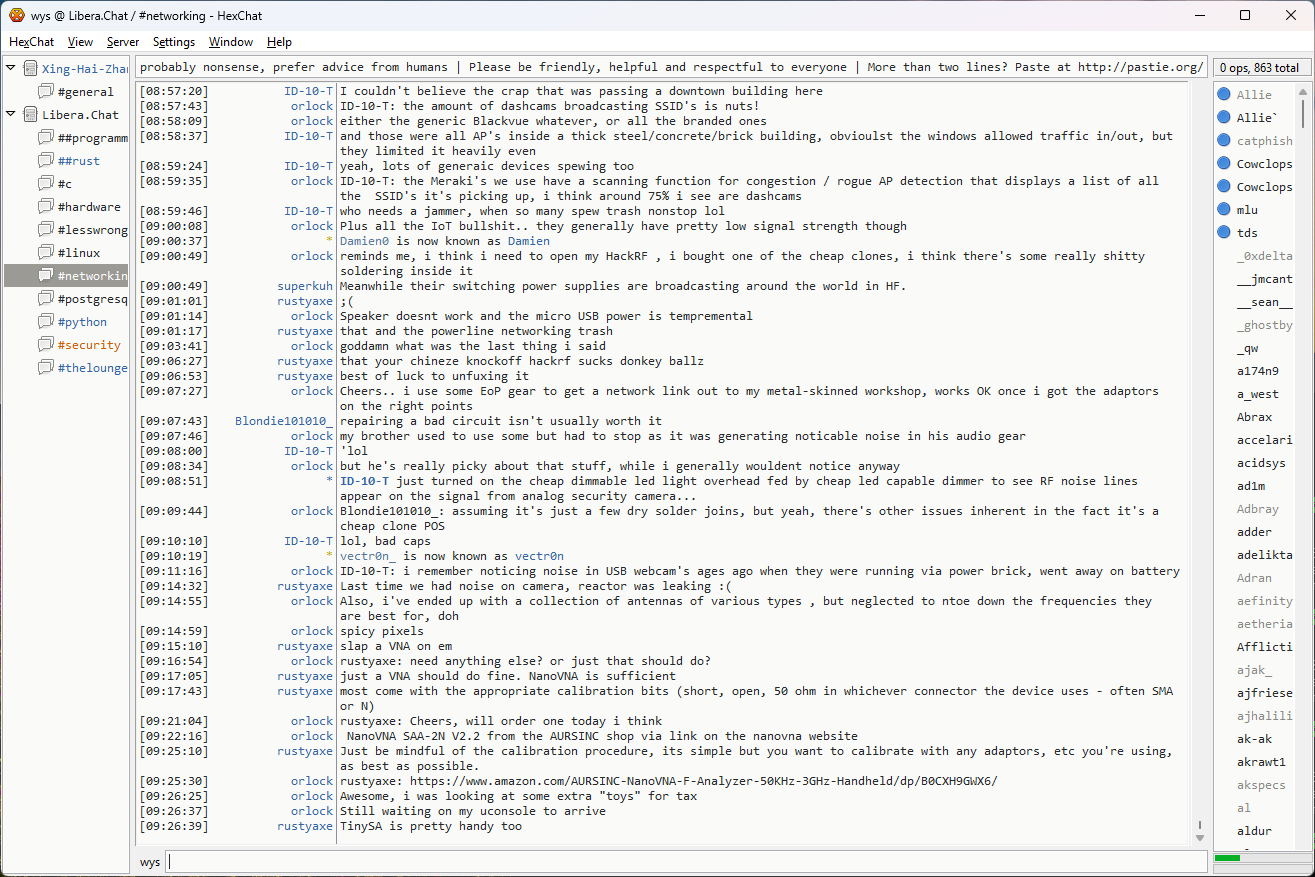Image resolution: width=1315 pixels, height=877 pixels.
Task: Collapse the Xing-Hai-Zhai server tree
Action: (11, 69)
